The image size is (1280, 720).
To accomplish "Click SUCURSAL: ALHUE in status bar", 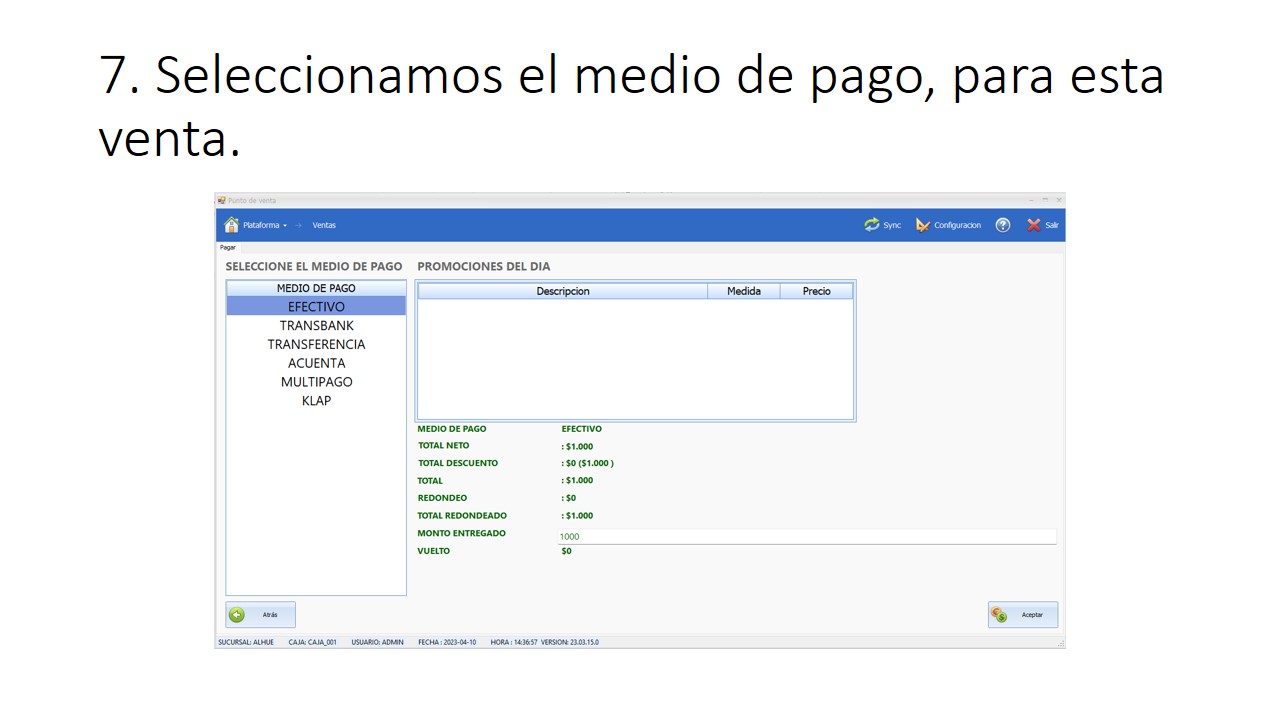I will tap(245, 642).
